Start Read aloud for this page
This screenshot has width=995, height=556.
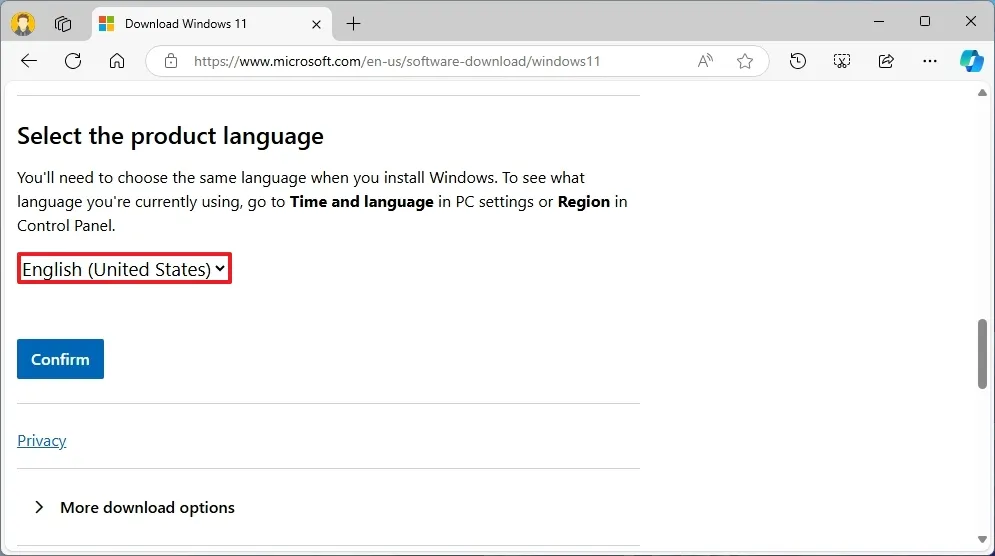coord(705,61)
